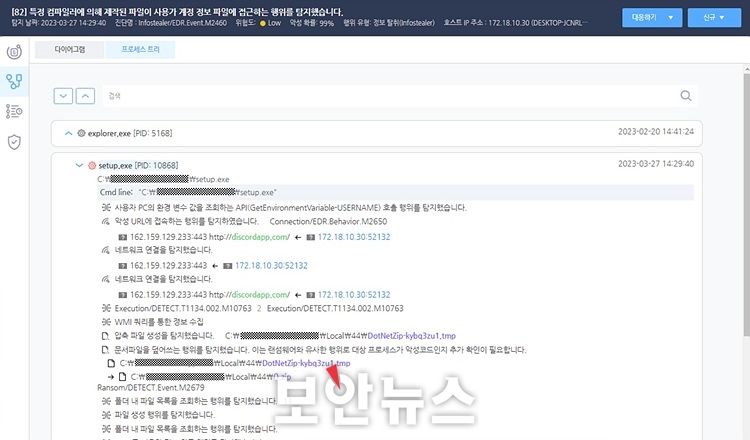Screen dimensions: 750x440
Task: Switch to the 다이어그램 tab
Action: click(x=69, y=50)
